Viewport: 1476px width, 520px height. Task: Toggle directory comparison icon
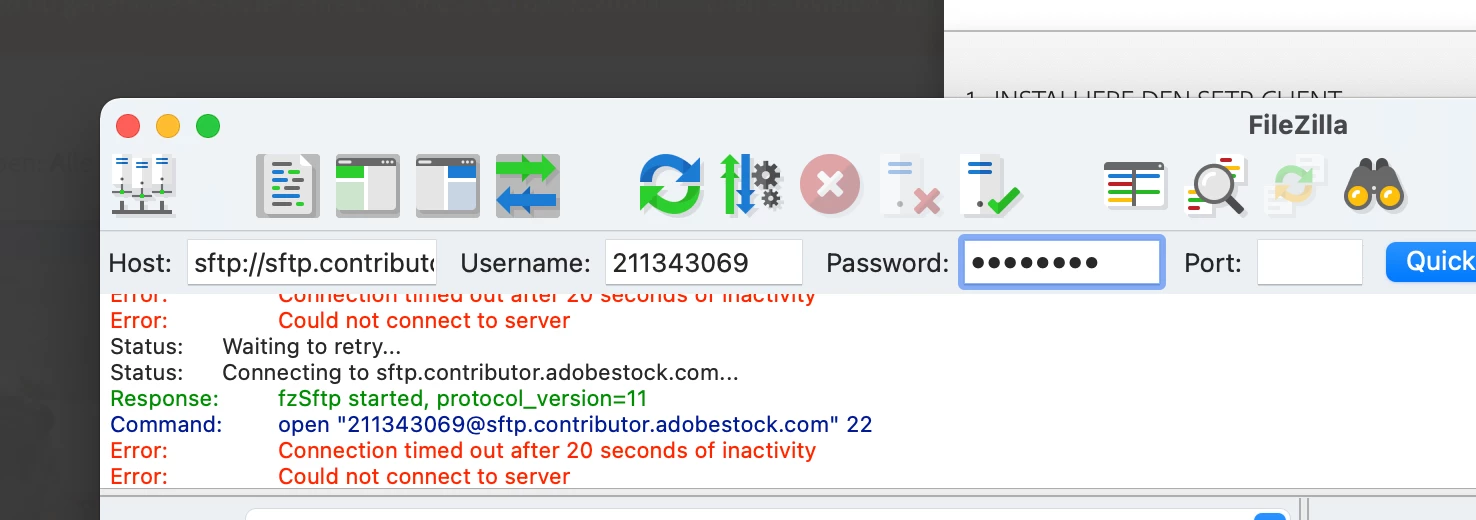tap(1215, 185)
